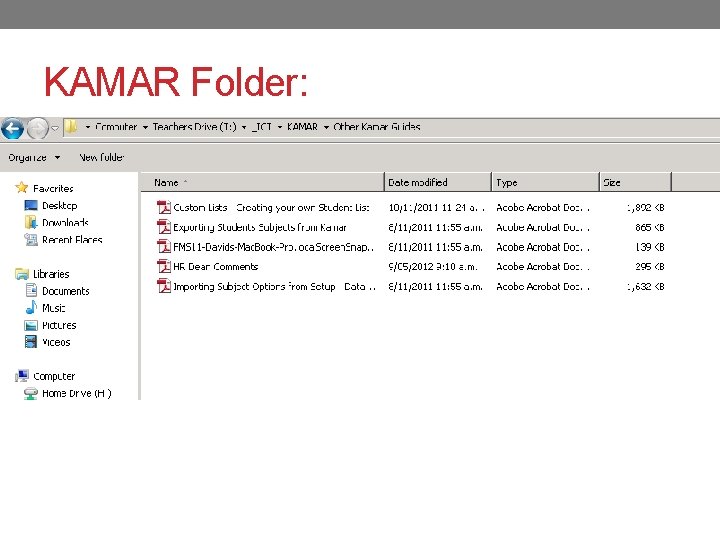Click the 865 KB size cell

pos(650,227)
